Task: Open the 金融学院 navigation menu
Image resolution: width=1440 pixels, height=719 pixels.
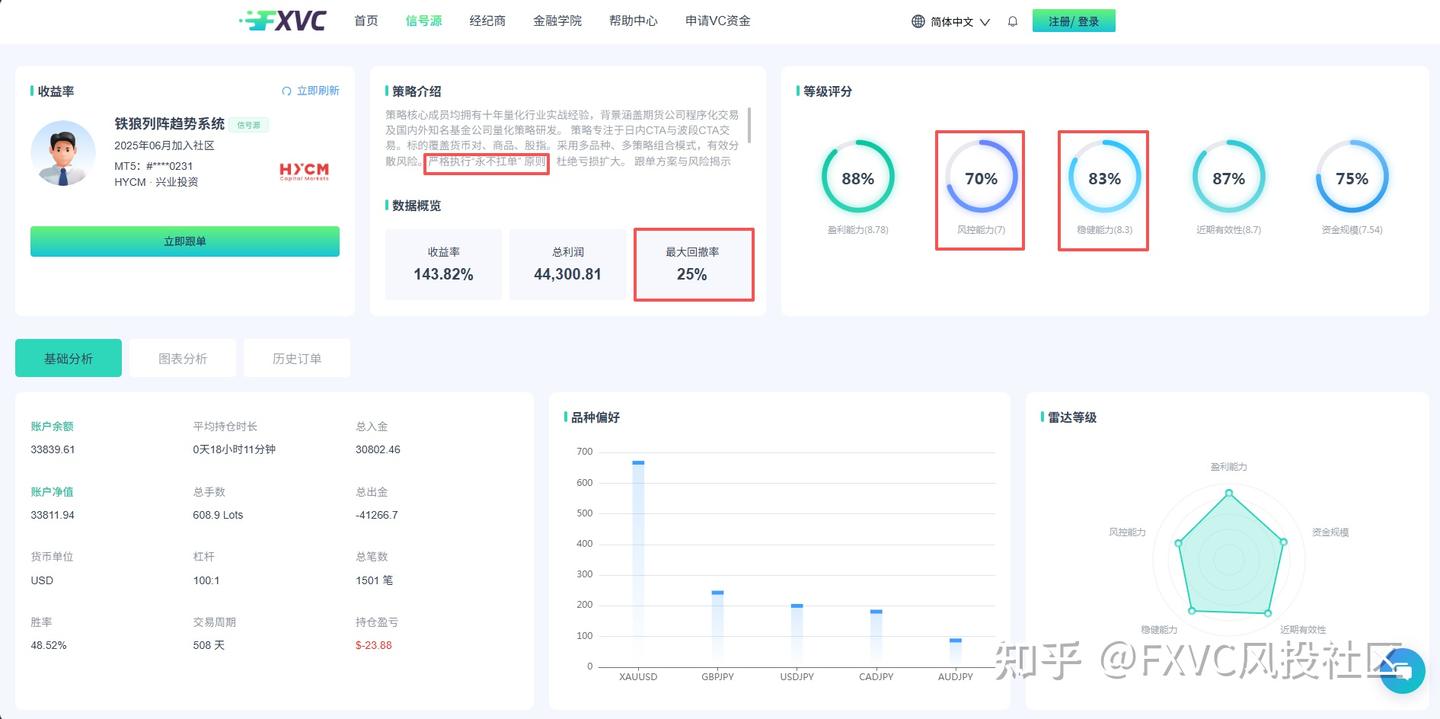Action: point(558,20)
